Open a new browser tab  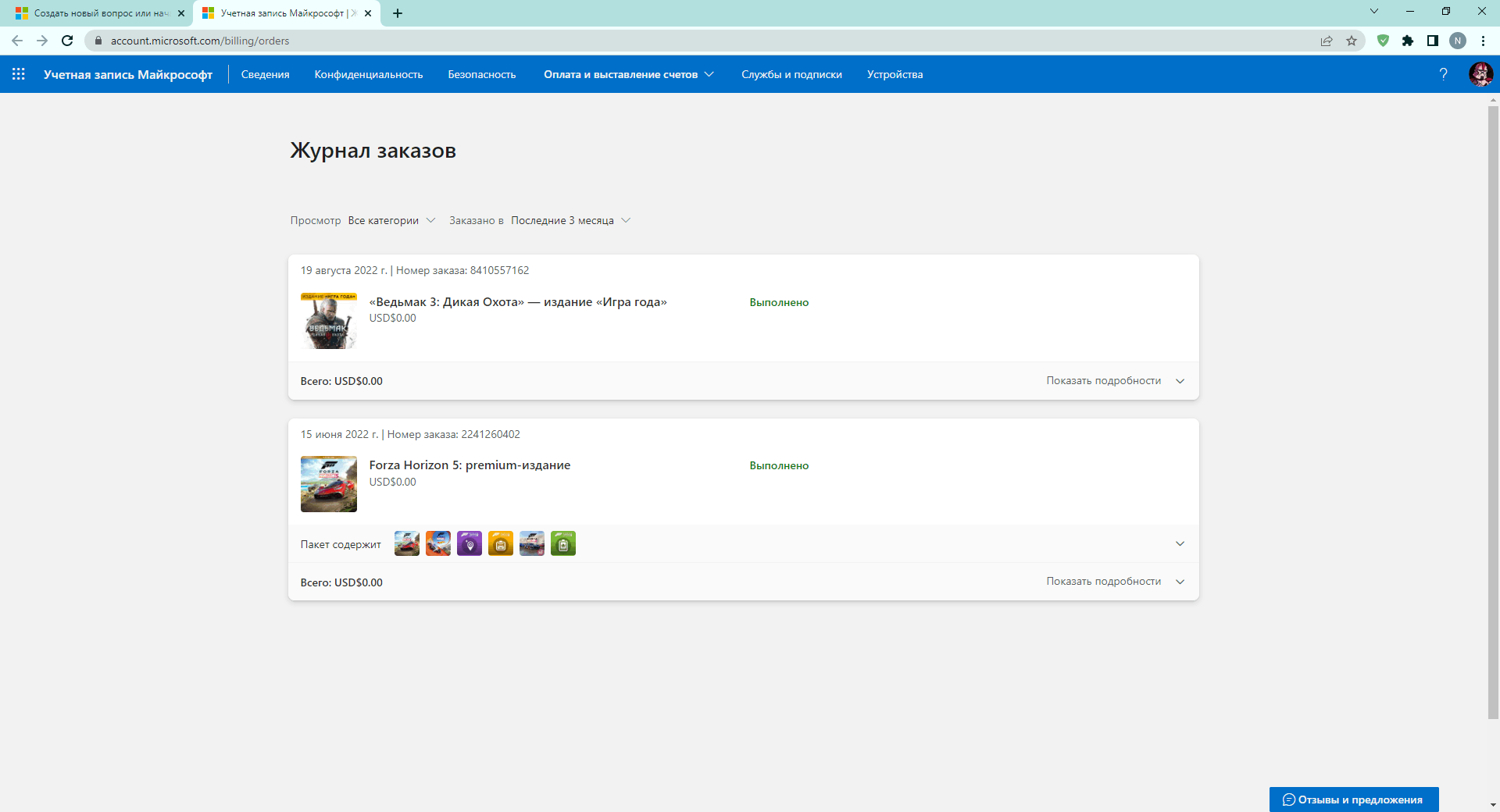(x=398, y=13)
